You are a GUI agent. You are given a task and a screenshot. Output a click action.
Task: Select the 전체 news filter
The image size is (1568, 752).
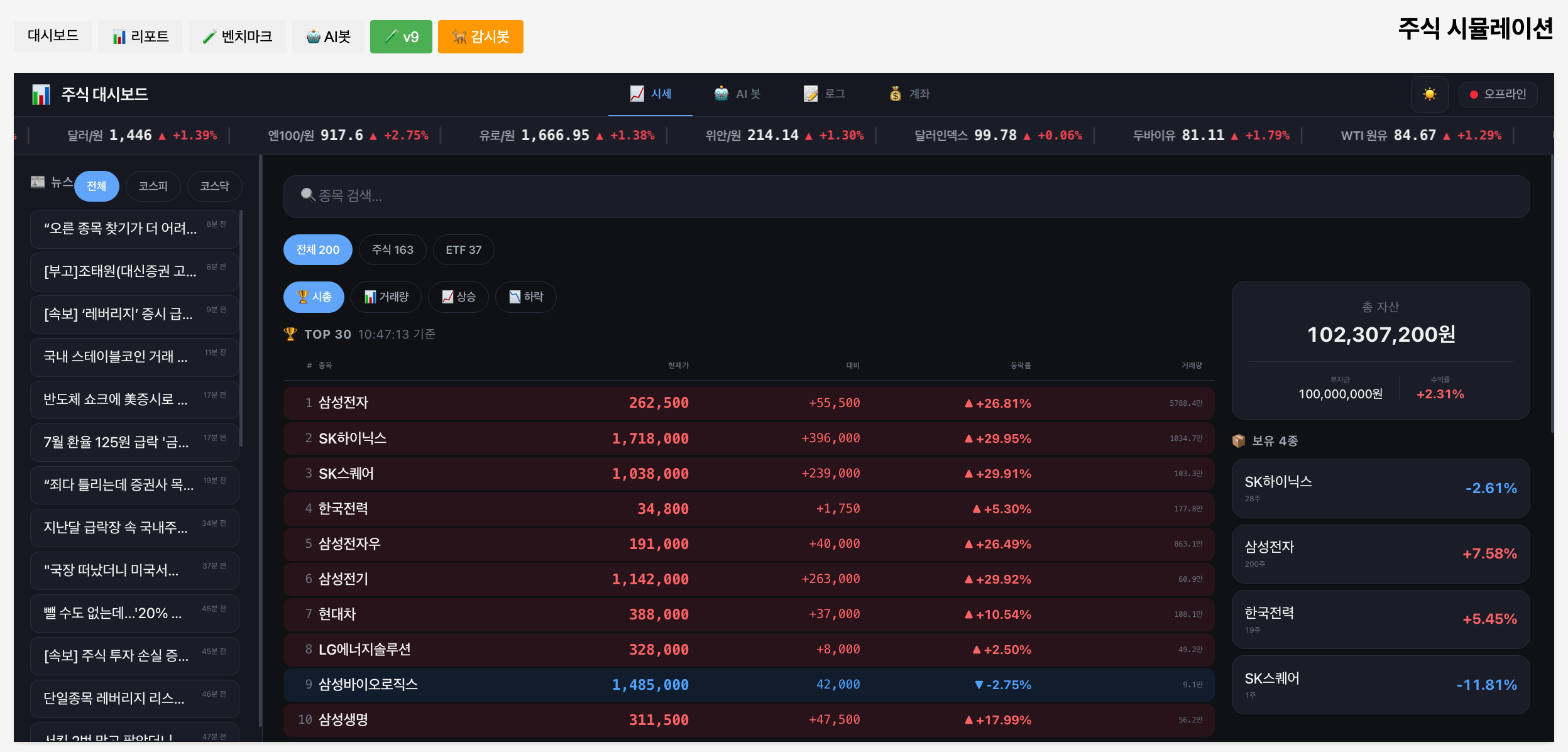97,186
